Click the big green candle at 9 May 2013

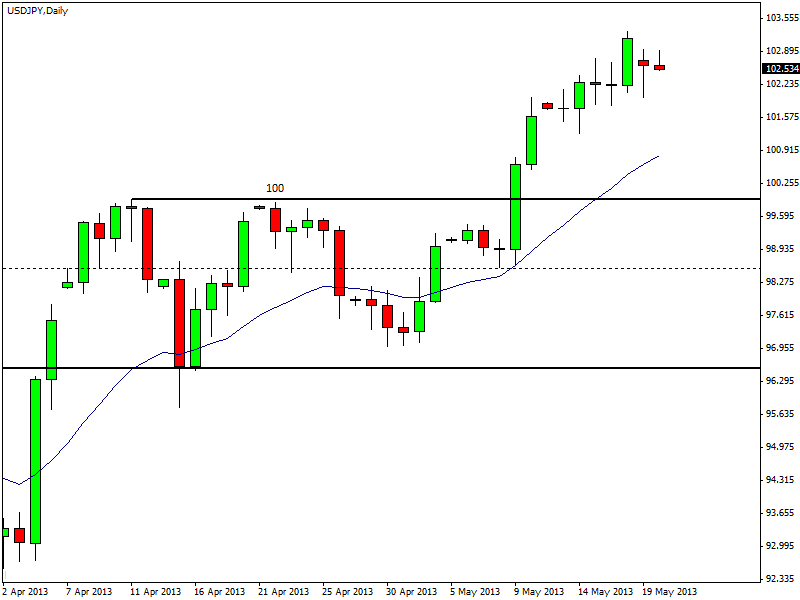pyautogui.click(x=516, y=207)
